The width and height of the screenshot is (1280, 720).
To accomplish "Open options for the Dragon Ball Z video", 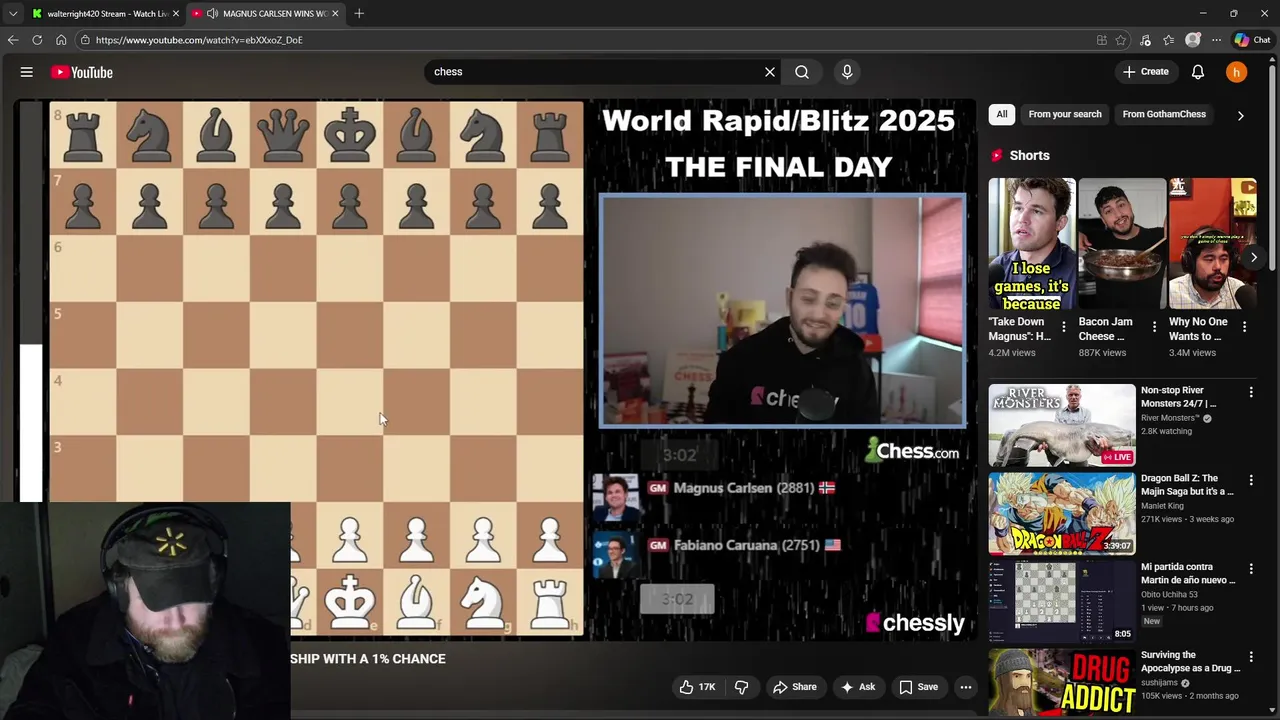I will click(1251, 480).
